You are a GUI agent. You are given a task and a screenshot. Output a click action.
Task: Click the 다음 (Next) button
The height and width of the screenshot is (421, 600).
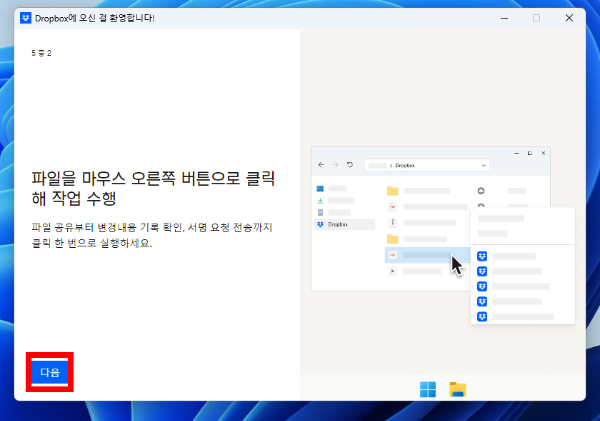50,372
